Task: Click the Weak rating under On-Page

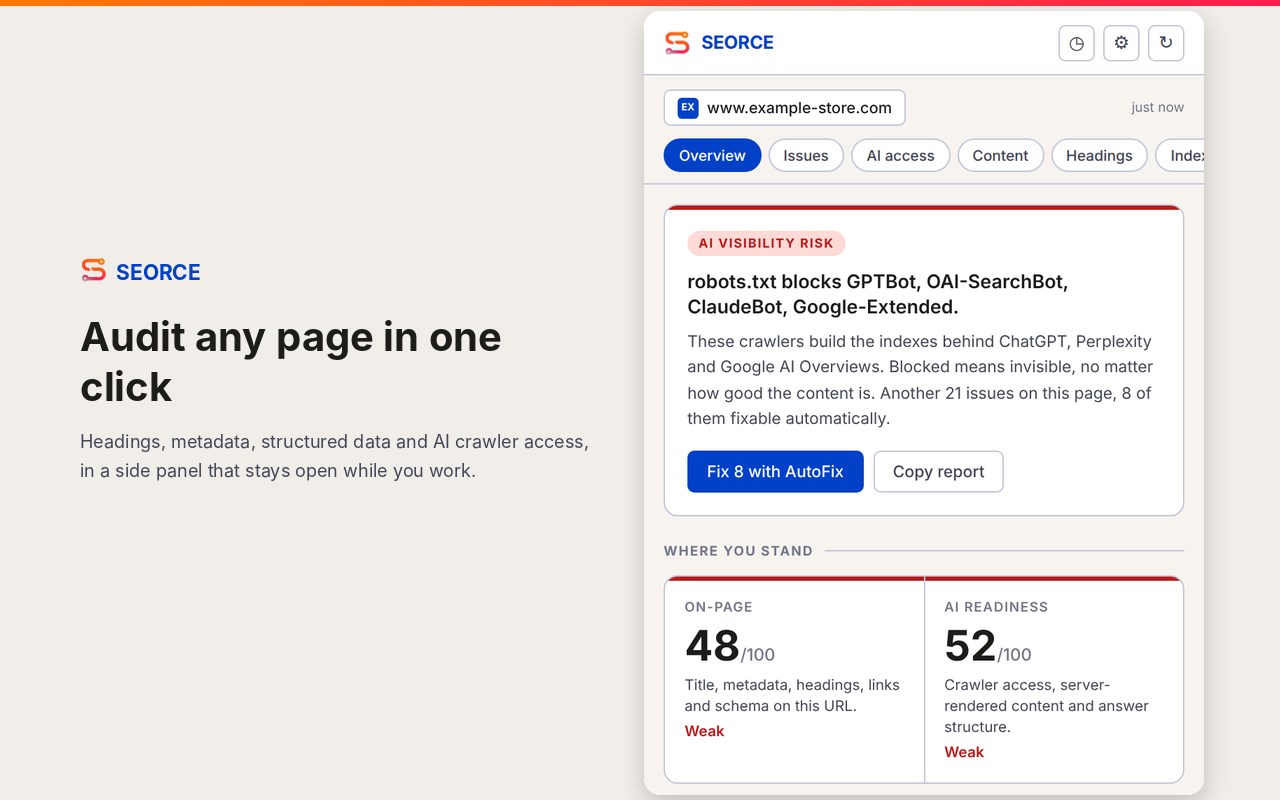Action: (x=704, y=731)
